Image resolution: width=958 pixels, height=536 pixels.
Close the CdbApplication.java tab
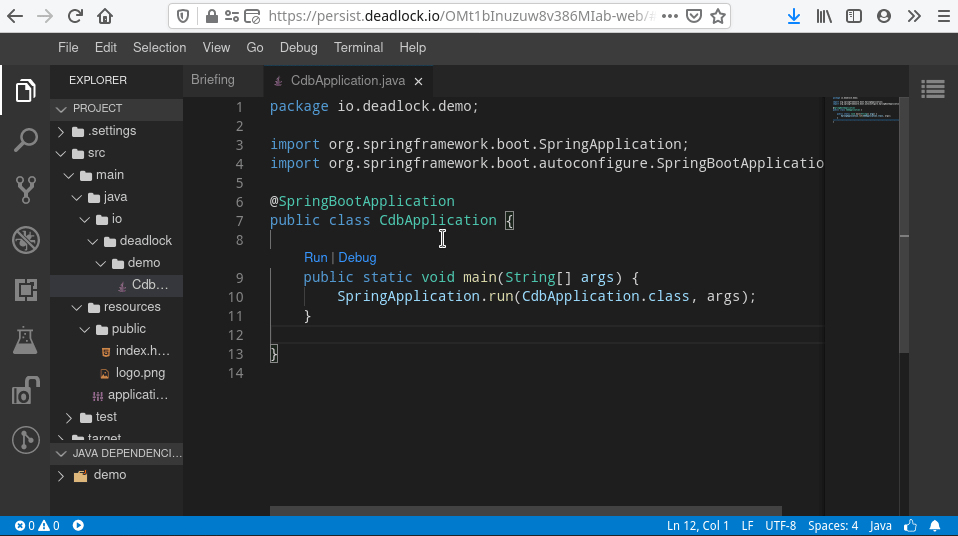coord(419,81)
